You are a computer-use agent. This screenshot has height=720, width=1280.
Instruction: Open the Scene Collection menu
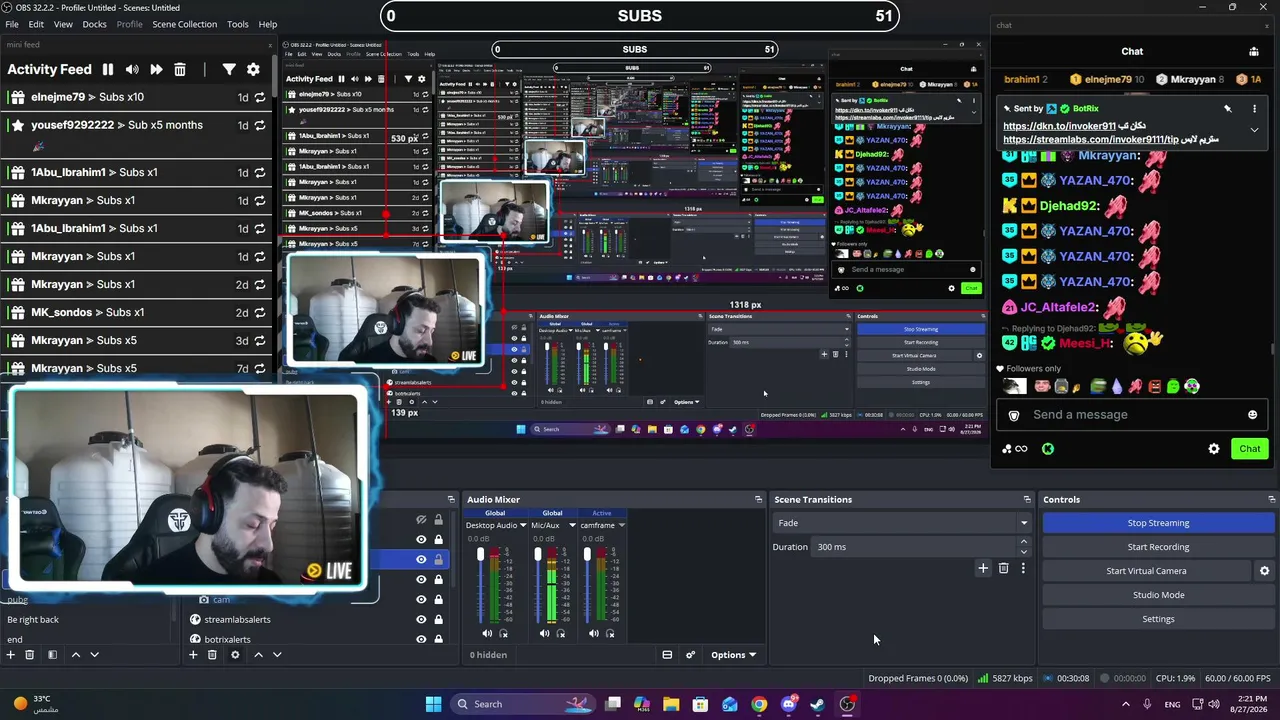click(184, 24)
